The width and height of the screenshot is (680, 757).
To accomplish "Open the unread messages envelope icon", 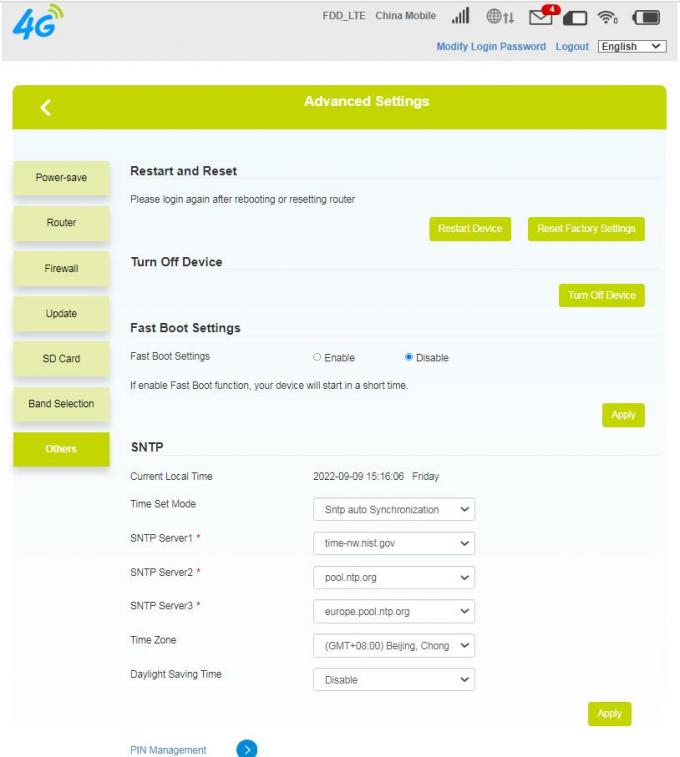I will click(542, 16).
